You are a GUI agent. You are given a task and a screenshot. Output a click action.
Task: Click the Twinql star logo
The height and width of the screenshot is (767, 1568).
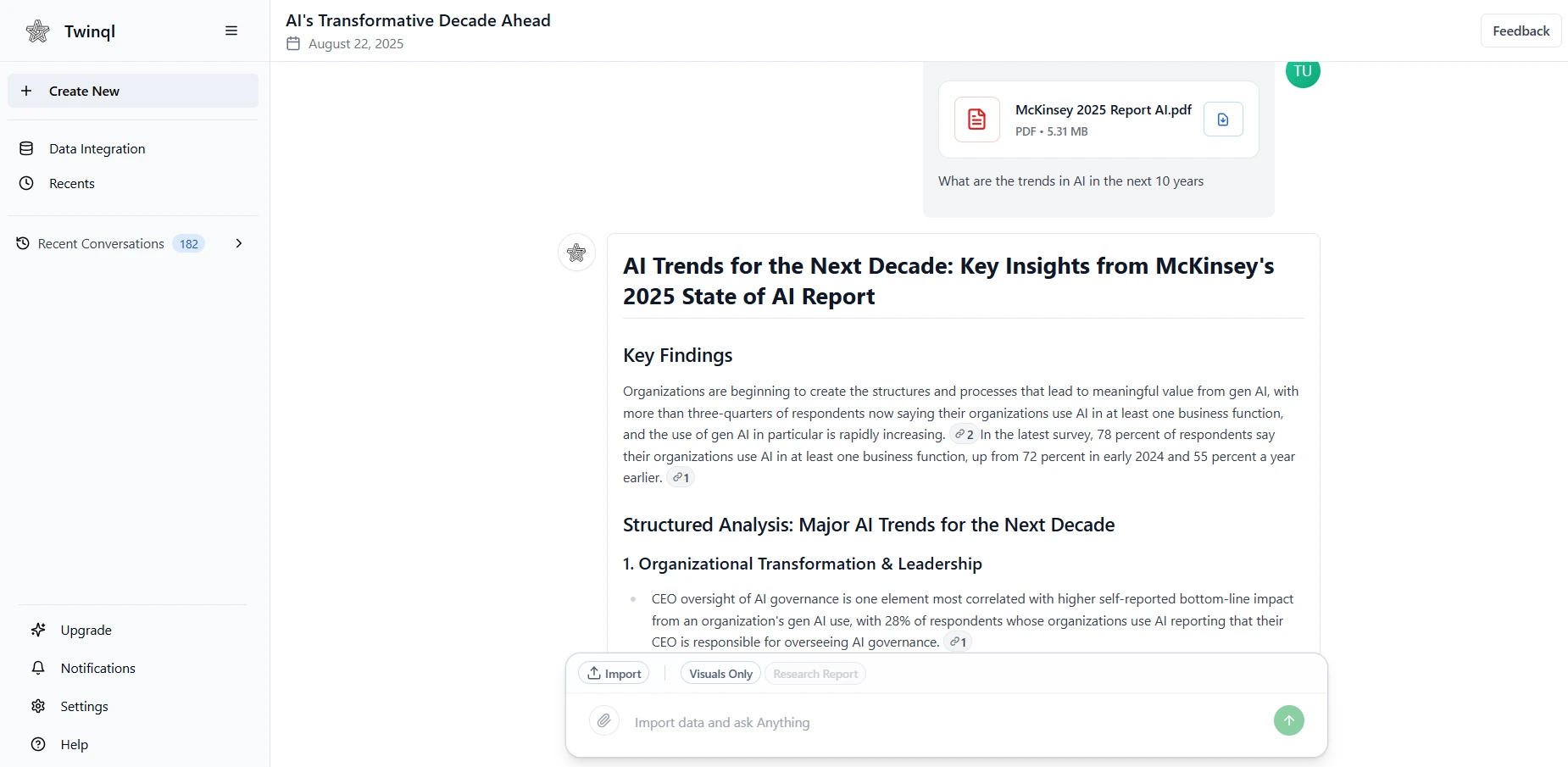click(37, 31)
